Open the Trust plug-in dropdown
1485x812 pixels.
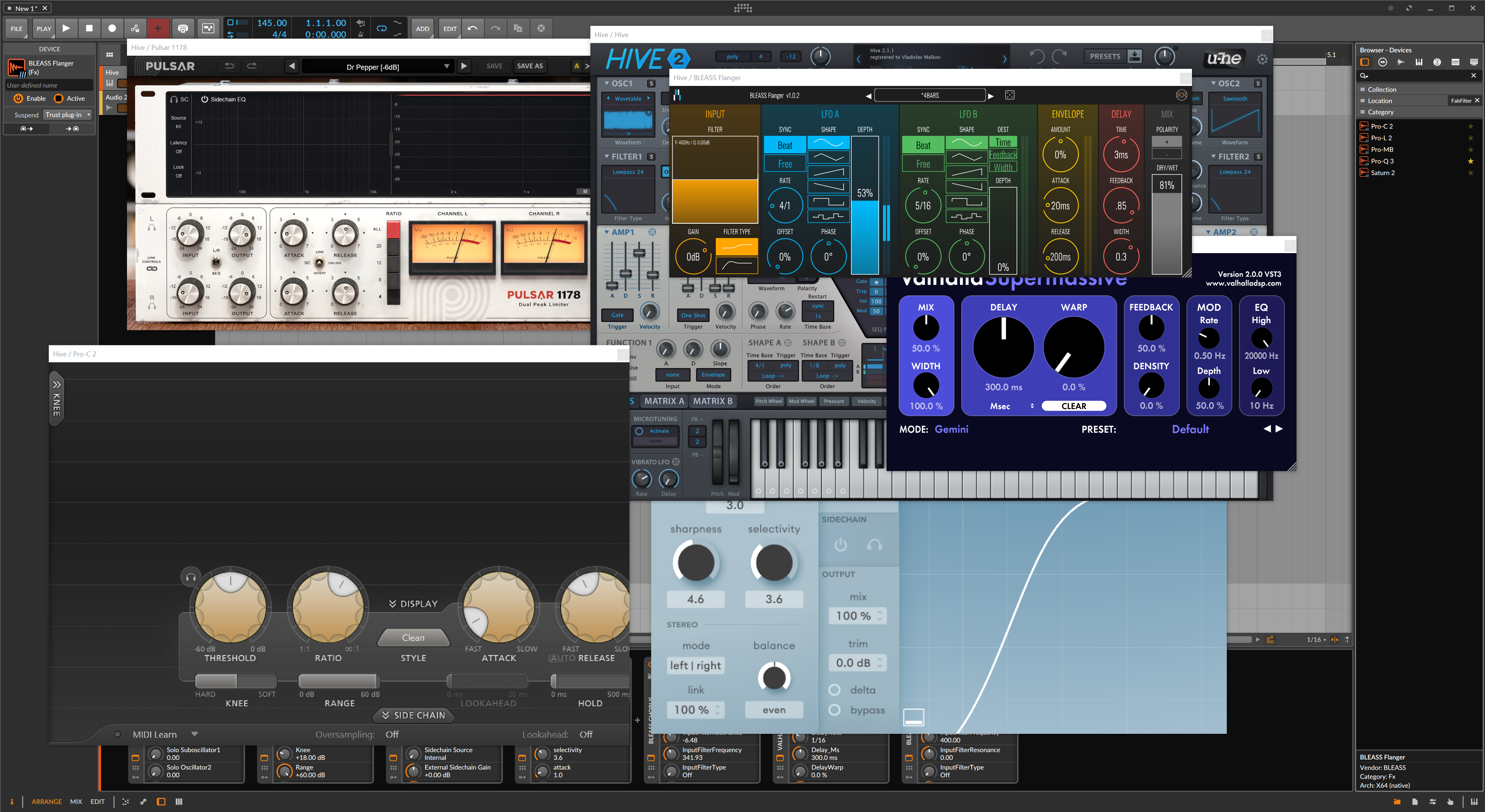[68, 115]
